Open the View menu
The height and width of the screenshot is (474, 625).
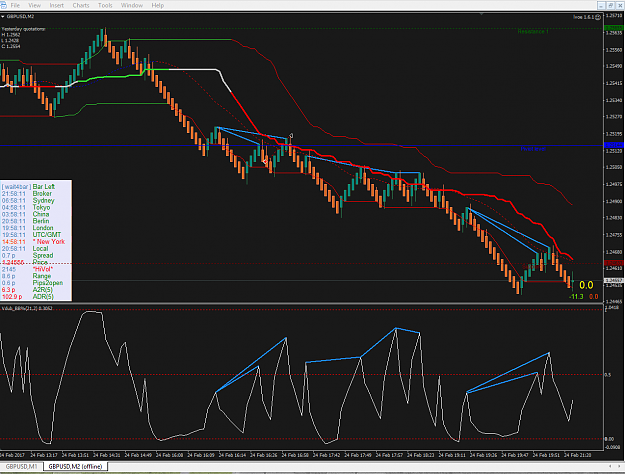pyautogui.click(x=34, y=5)
